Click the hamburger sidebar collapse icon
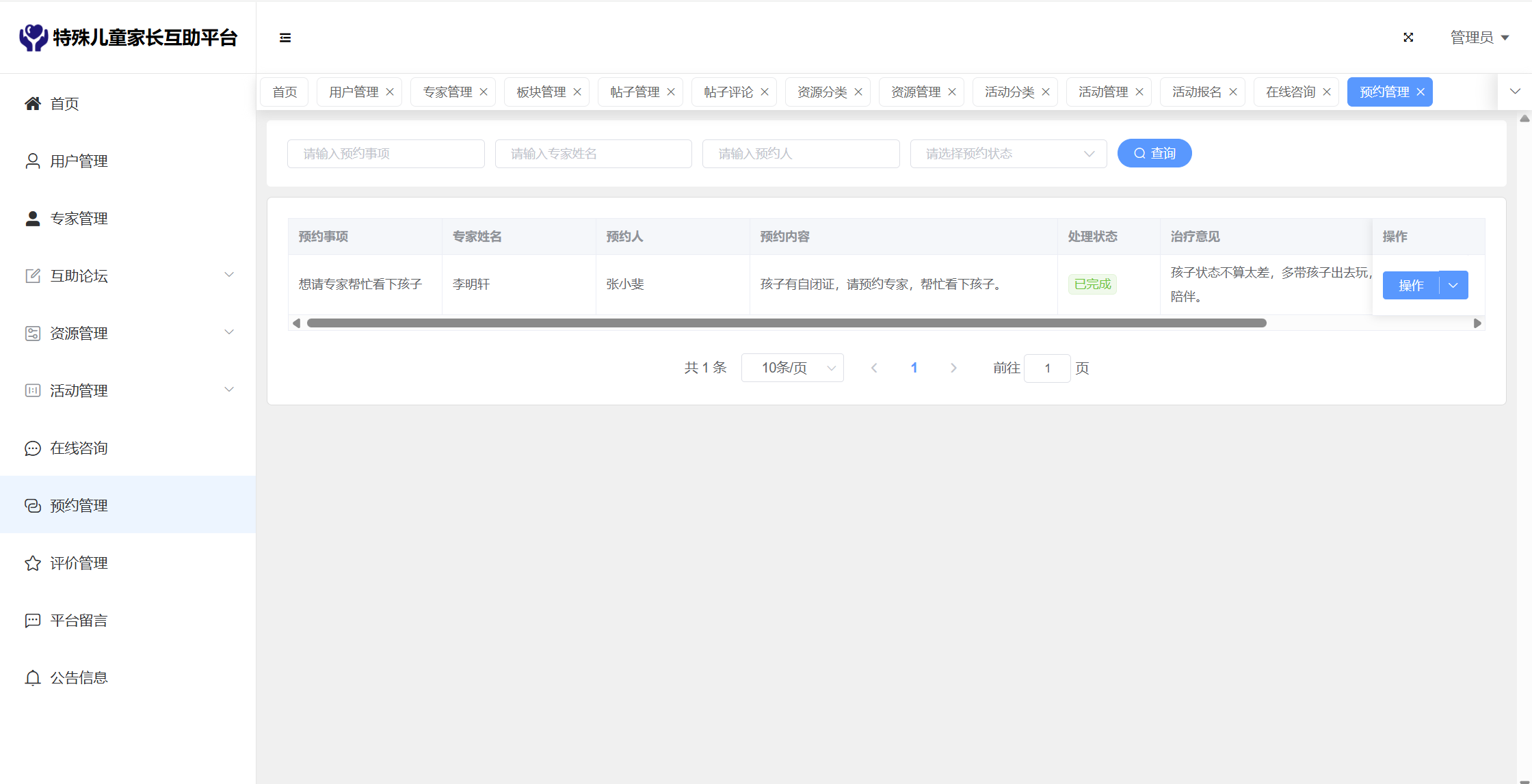The height and width of the screenshot is (784, 1532). click(x=285, y=38)
